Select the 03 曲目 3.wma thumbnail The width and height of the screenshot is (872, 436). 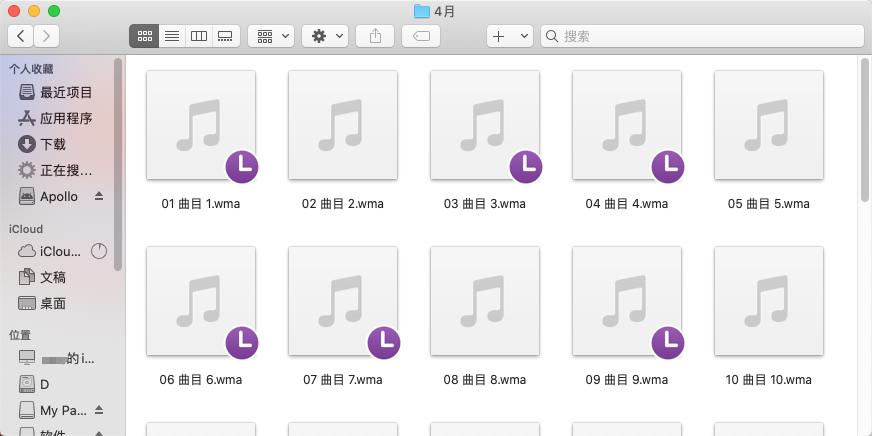[485, 125]
